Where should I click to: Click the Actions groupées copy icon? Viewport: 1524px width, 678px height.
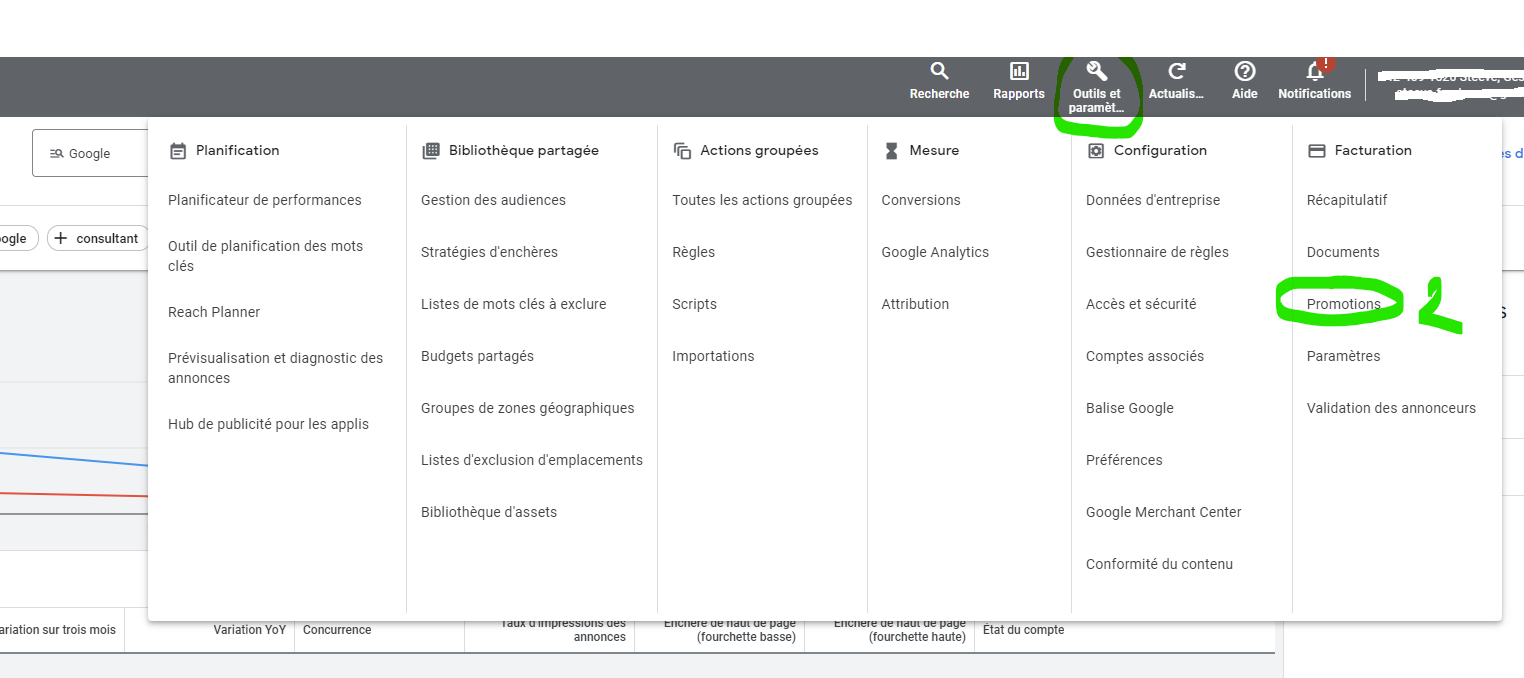[682, 151]
